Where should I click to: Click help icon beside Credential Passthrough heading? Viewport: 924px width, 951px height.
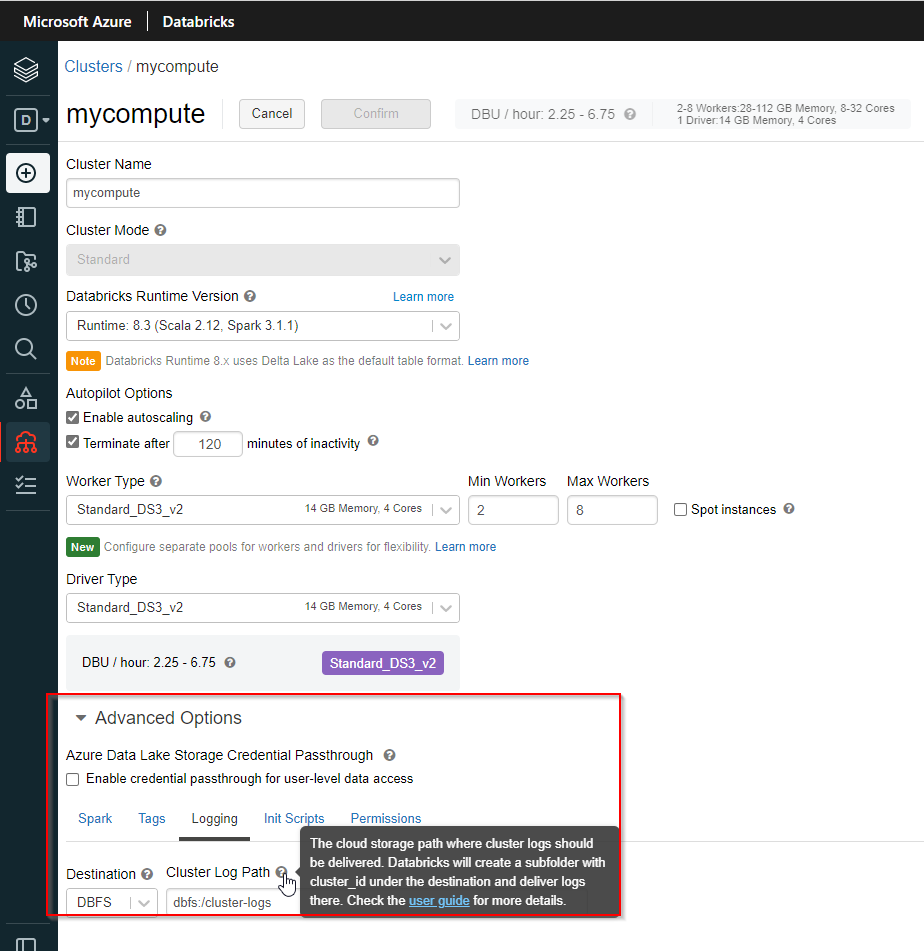tap(389, 755)
